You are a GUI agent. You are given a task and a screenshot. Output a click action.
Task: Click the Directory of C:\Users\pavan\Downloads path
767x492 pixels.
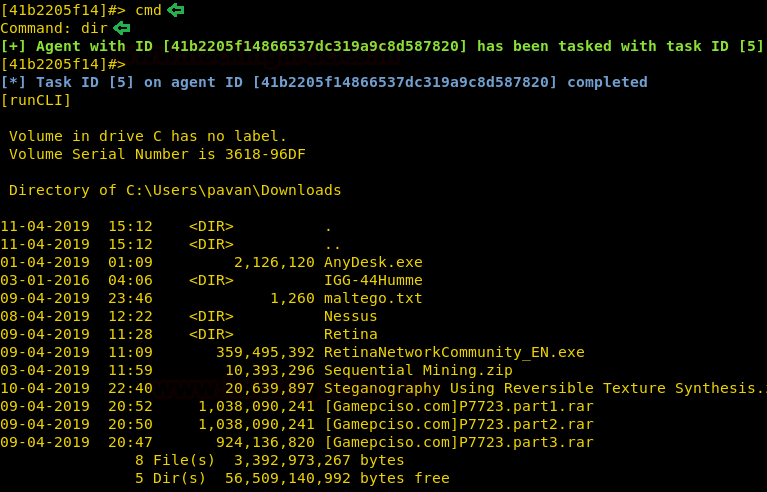(x=175, y=190)
